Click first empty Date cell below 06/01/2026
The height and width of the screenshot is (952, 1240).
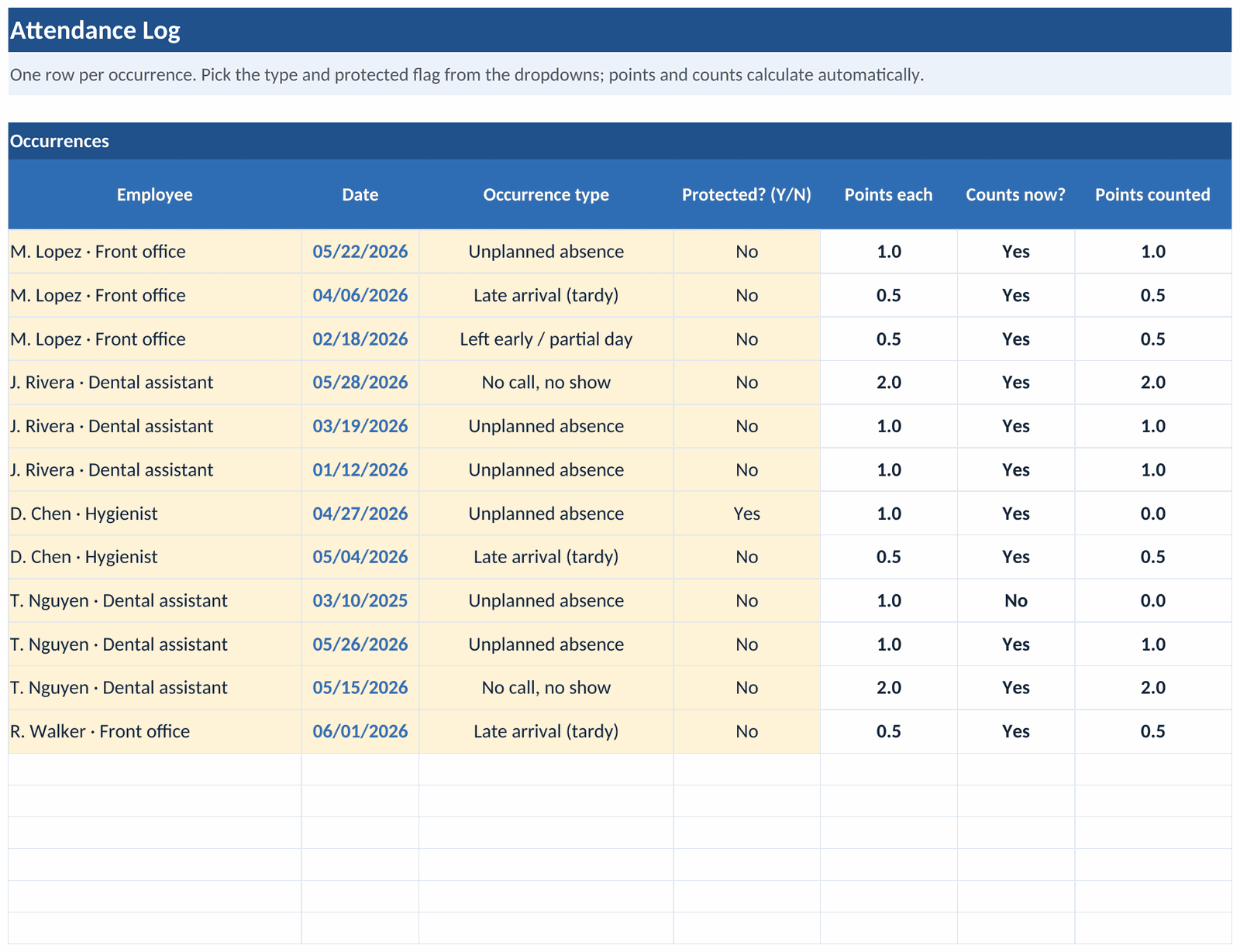(x=360, y=769)
